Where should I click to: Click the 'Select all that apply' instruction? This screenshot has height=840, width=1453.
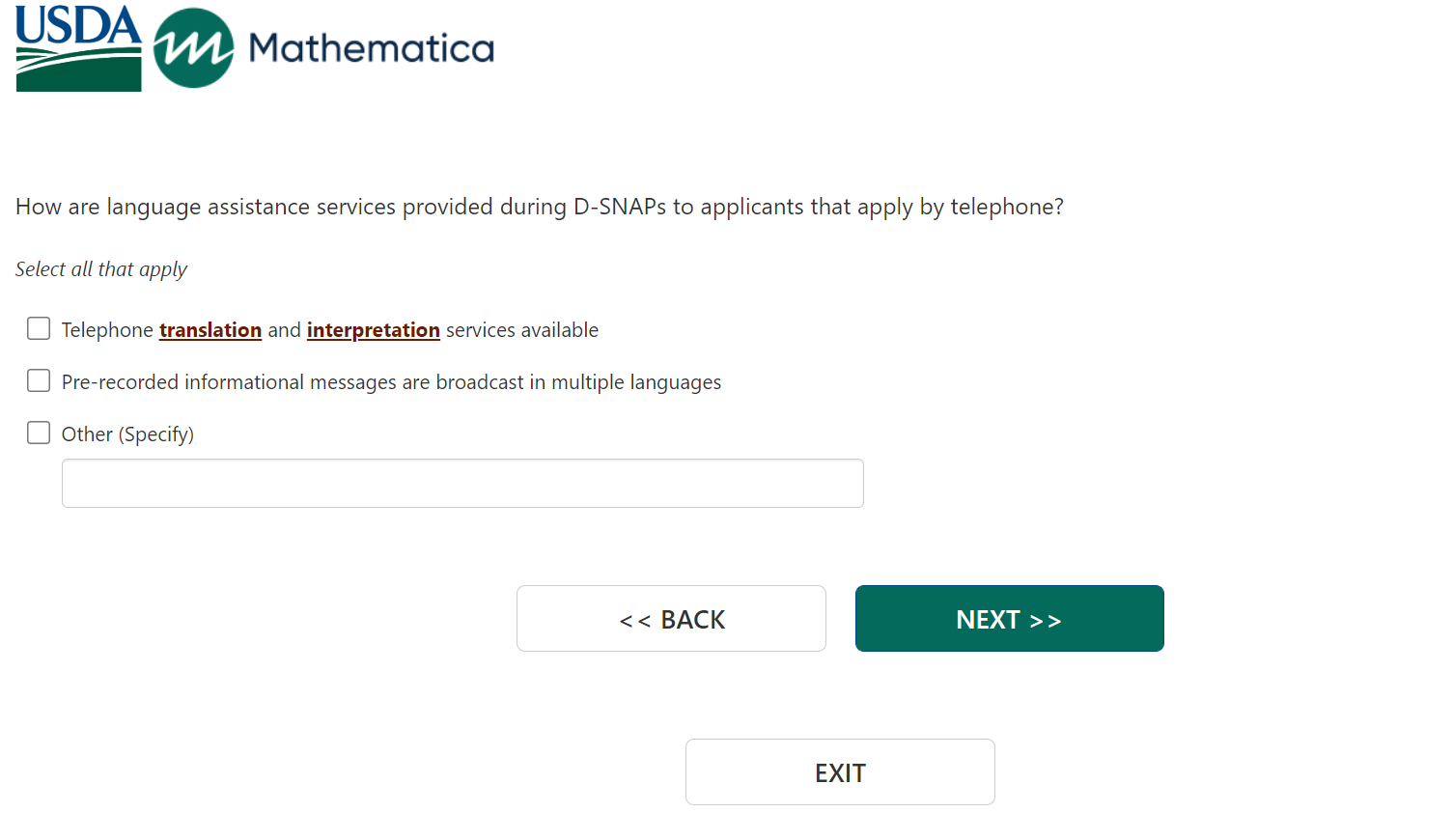pyautogui.click(x=101, y=269)
